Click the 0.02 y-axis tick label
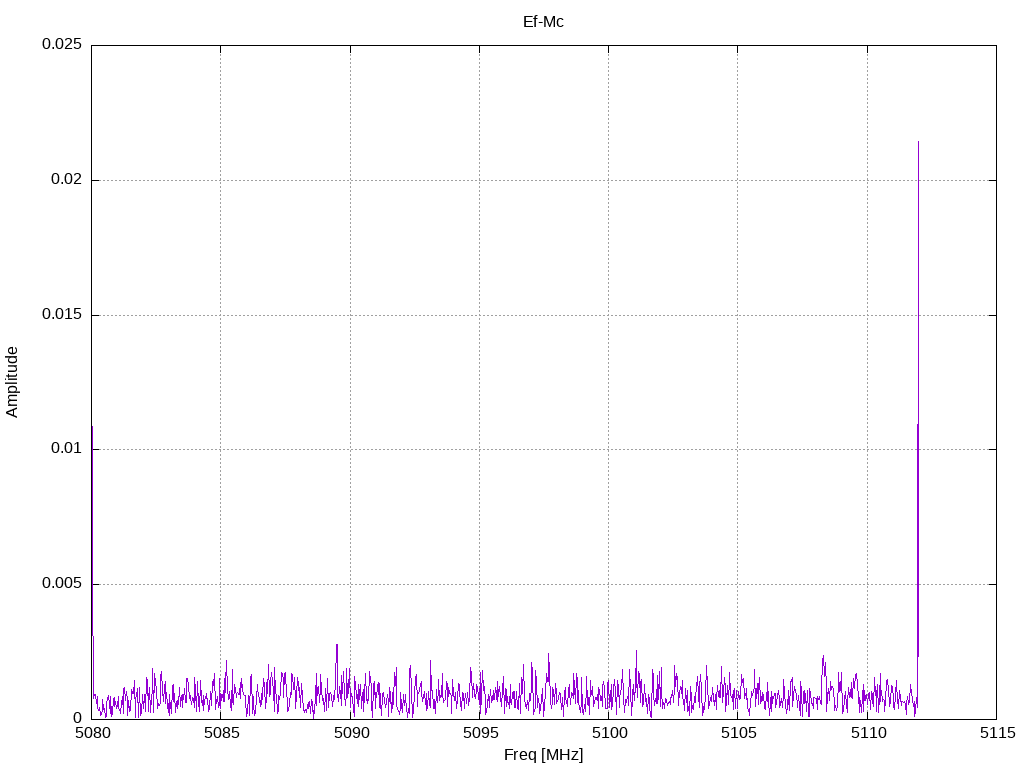1024x768 pixels. (x=67, y=179)
